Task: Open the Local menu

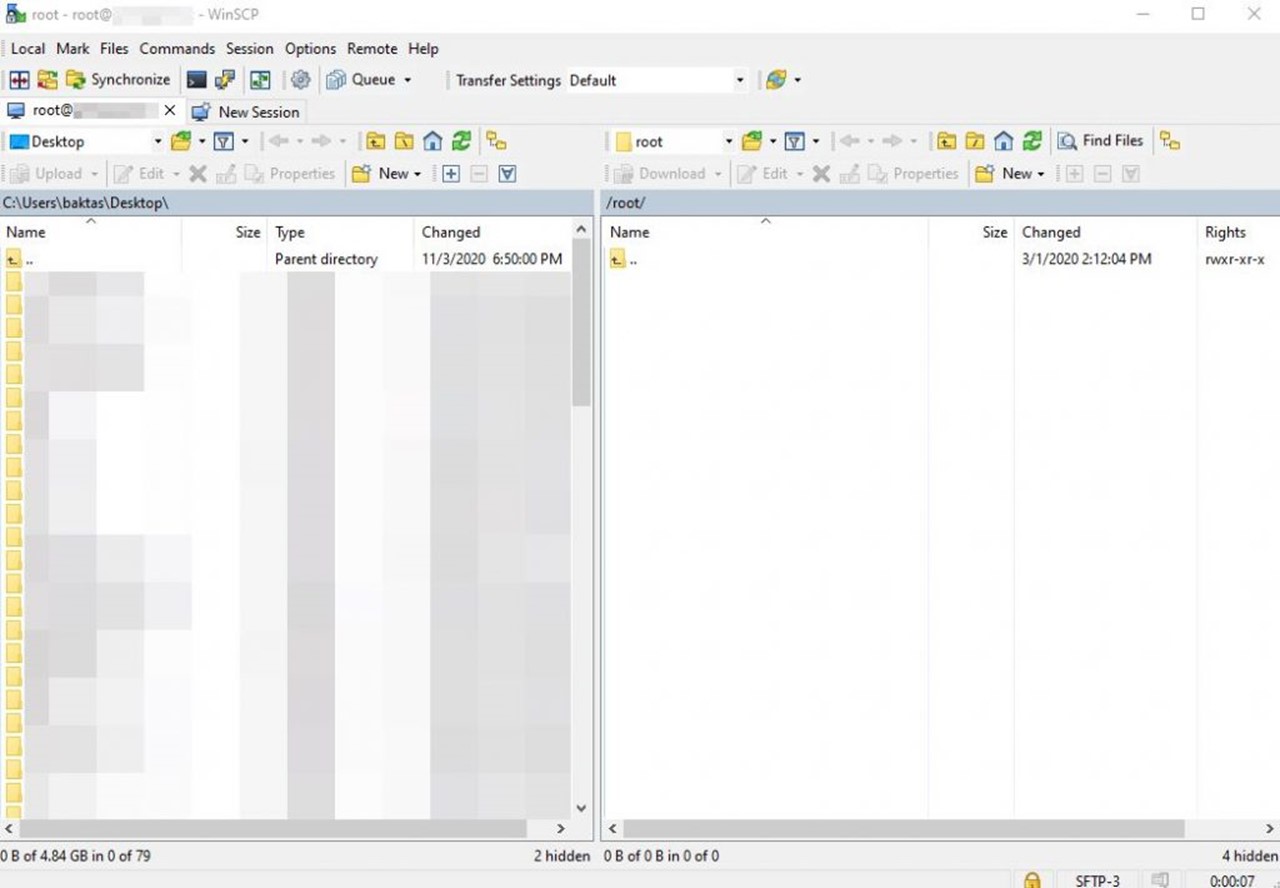Action: click(x=28, y=48)
